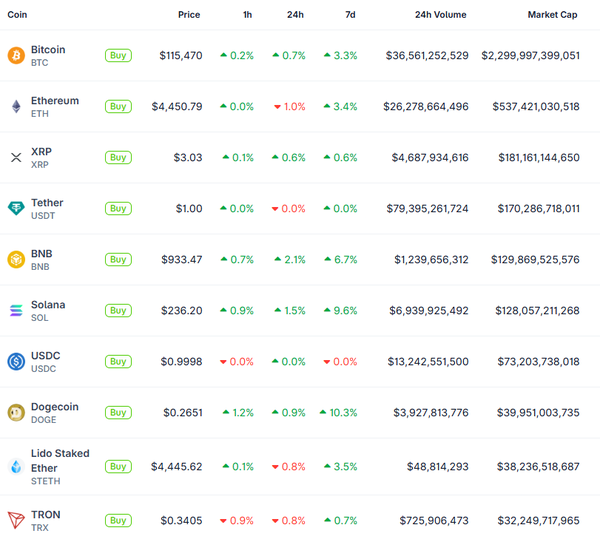The width and height of the screenshot is (600, 539).
Task: Open the Lido Staked Ether link
Action: point(60,460)
